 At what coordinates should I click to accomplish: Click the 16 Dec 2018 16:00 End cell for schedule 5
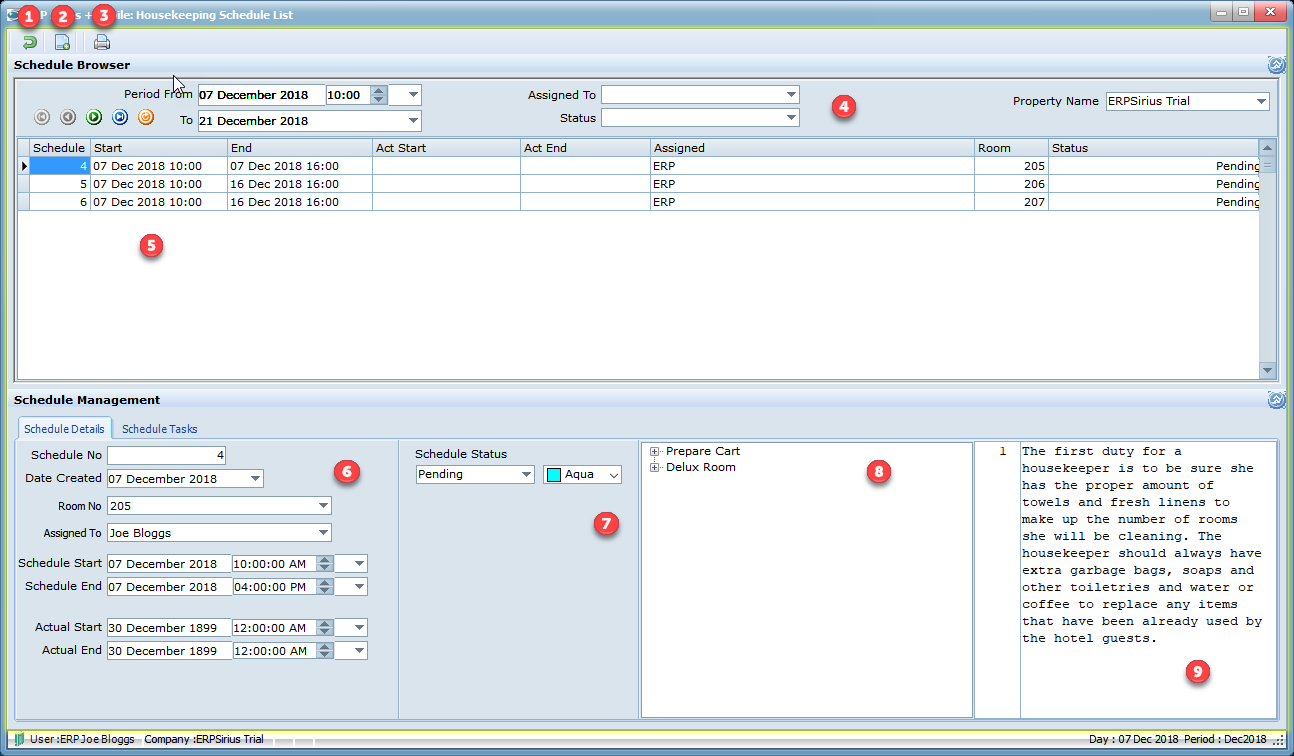(x=300, y=184)
